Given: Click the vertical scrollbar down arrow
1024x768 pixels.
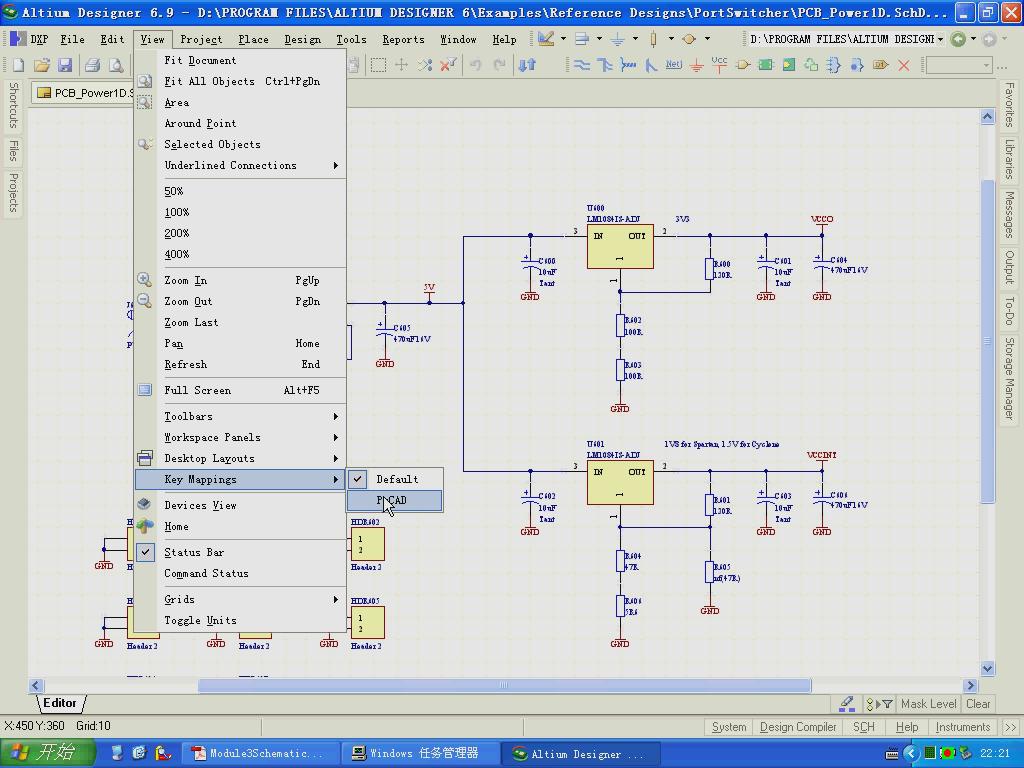Looking at the screenshot, I should click(987, 668).
